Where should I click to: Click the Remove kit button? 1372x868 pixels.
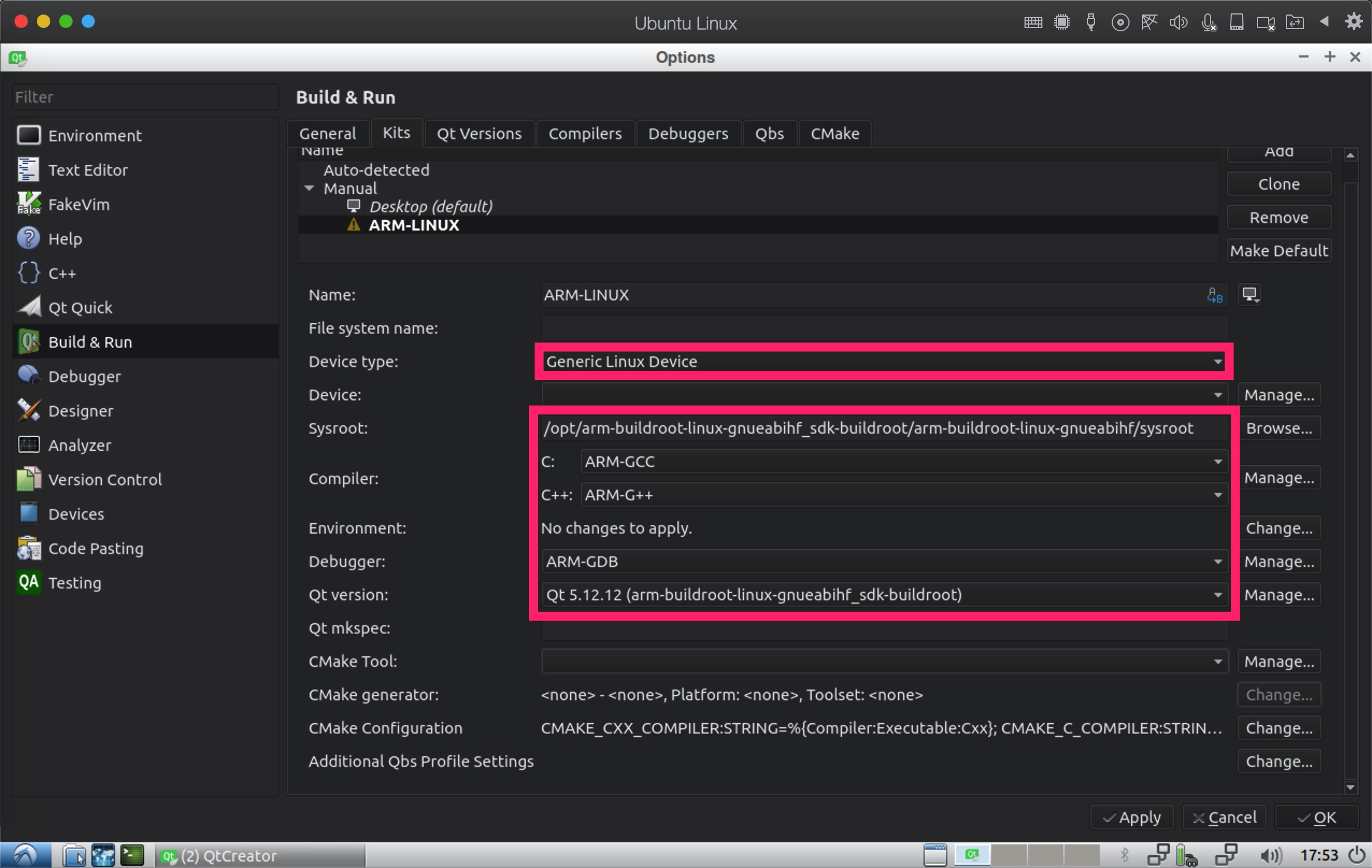pos(1279,218)
